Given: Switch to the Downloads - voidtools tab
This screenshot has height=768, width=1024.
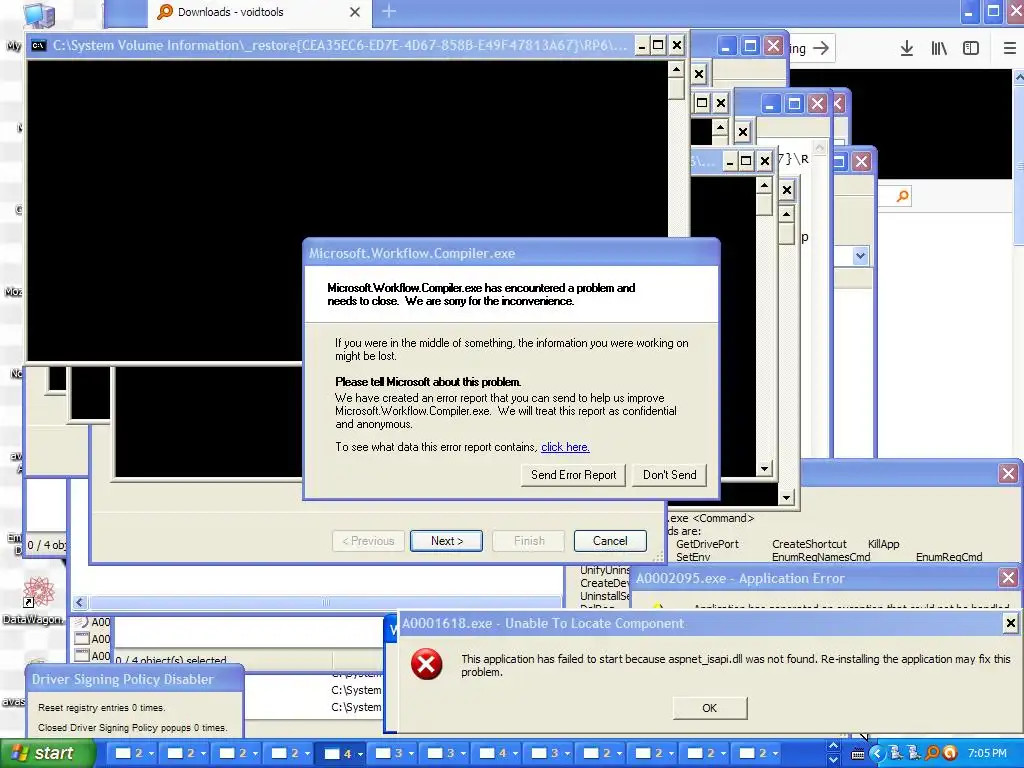Looking at the screenshot, I should point(259,13).
